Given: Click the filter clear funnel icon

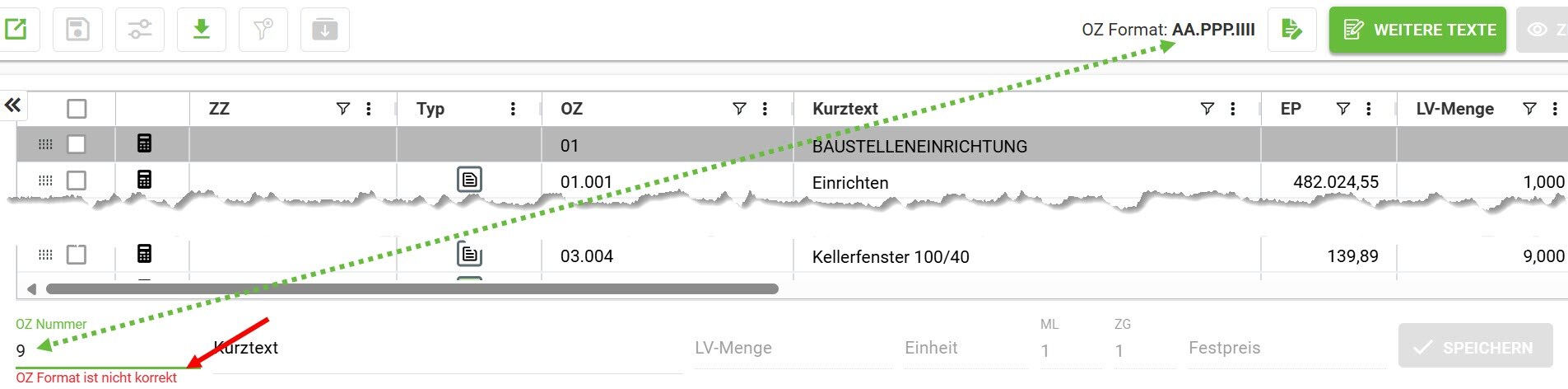Looking at the screenshot, I should tap(263, 30).
